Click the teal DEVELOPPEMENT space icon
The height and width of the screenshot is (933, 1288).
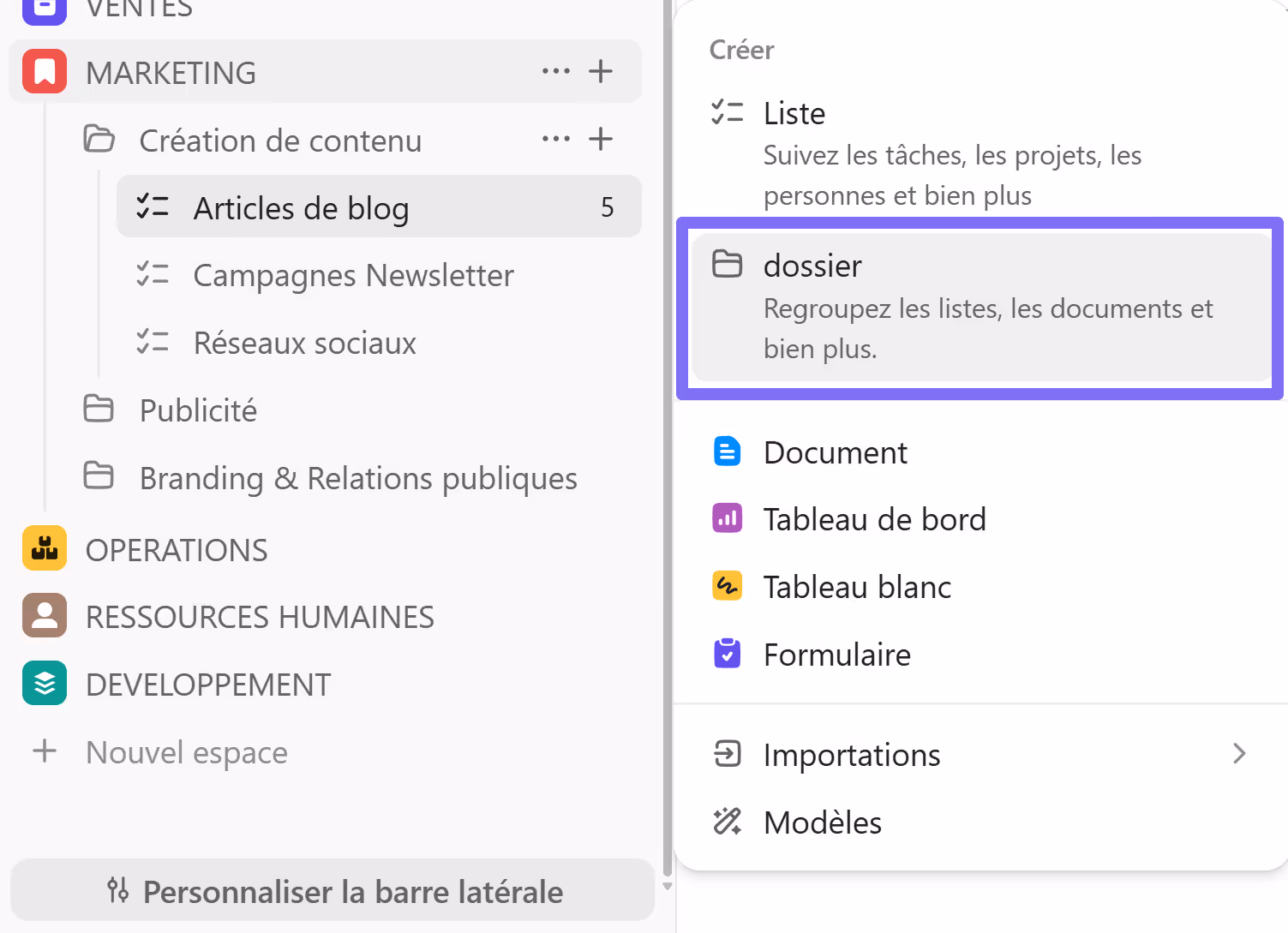click(44, 683)
